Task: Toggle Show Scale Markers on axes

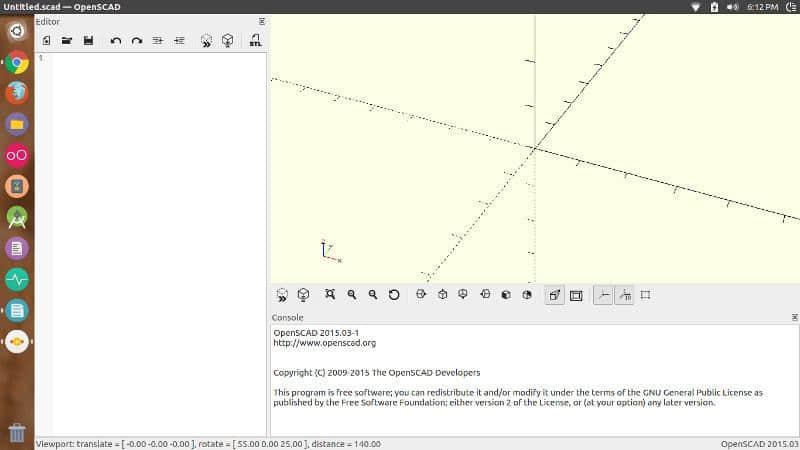Action: click(624, 295)
